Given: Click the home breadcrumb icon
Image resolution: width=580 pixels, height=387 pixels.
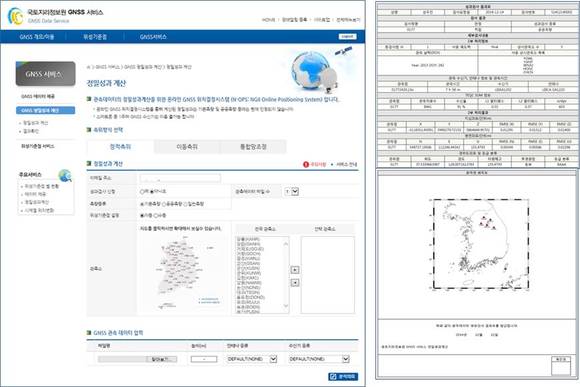Looking at the screenshot, I should [88, 67].
